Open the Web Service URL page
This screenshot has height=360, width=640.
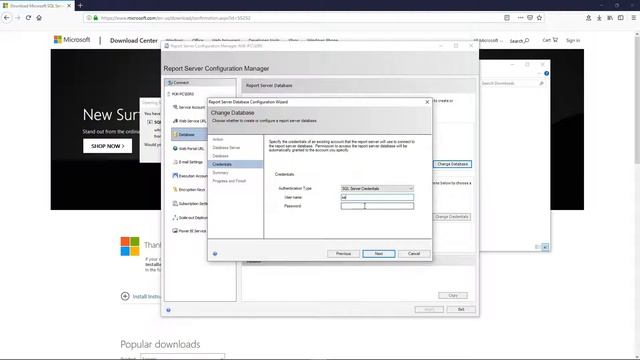tap(189, 121)
